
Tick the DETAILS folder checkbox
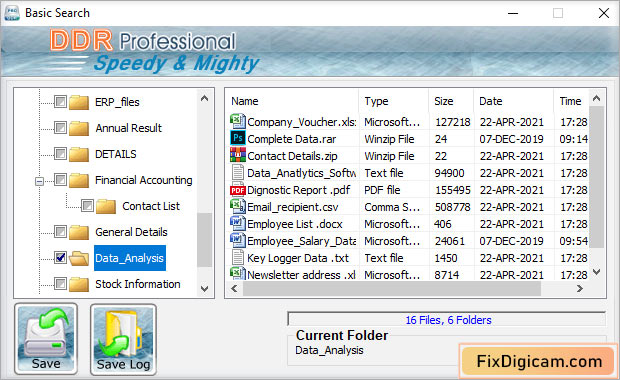[x=60, y=153]
